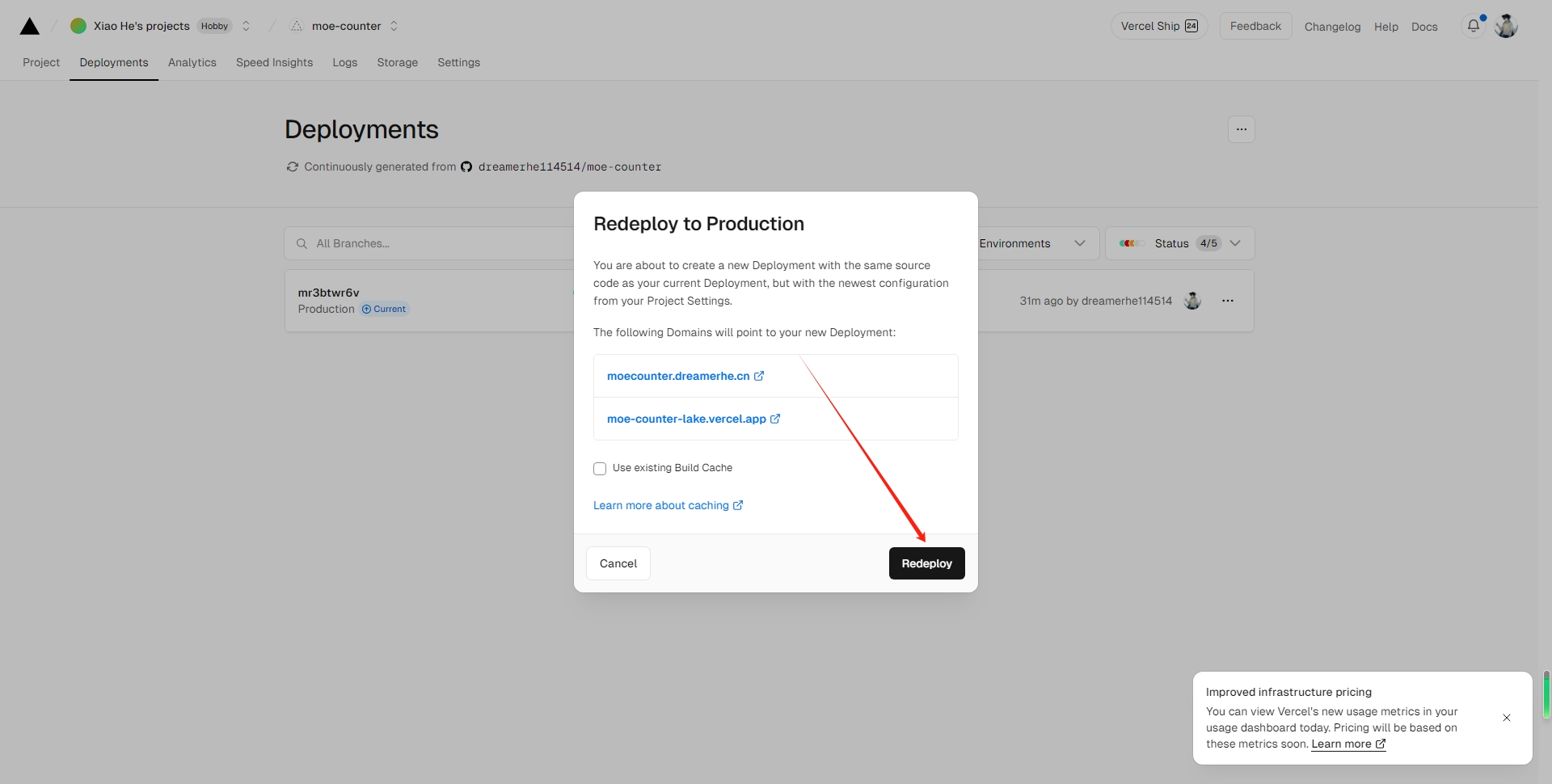Confirm with the Redeploy button
Screen dimensions: 1552x784
click(x=926, y=563)
